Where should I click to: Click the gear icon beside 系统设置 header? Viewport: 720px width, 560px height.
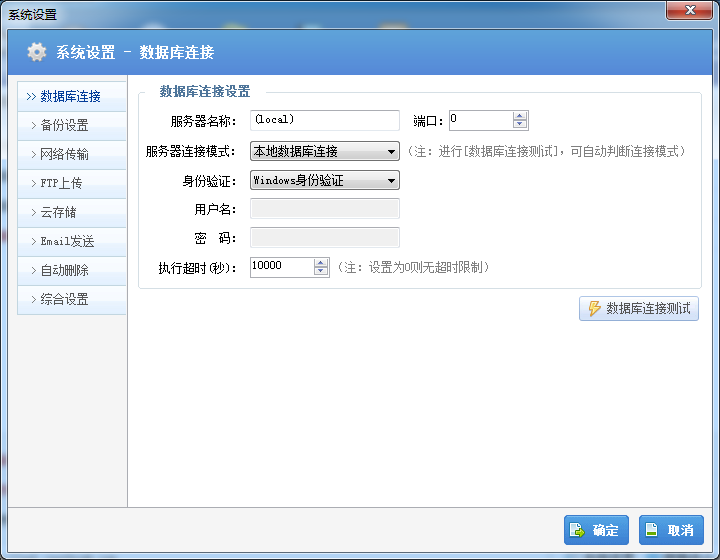point(37,52)
